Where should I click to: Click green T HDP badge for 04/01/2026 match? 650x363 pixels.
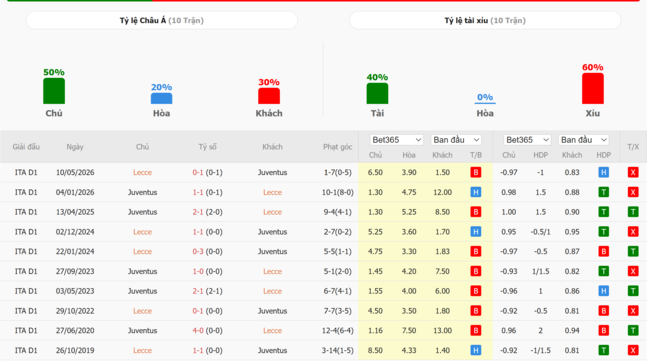pos(604,192)
